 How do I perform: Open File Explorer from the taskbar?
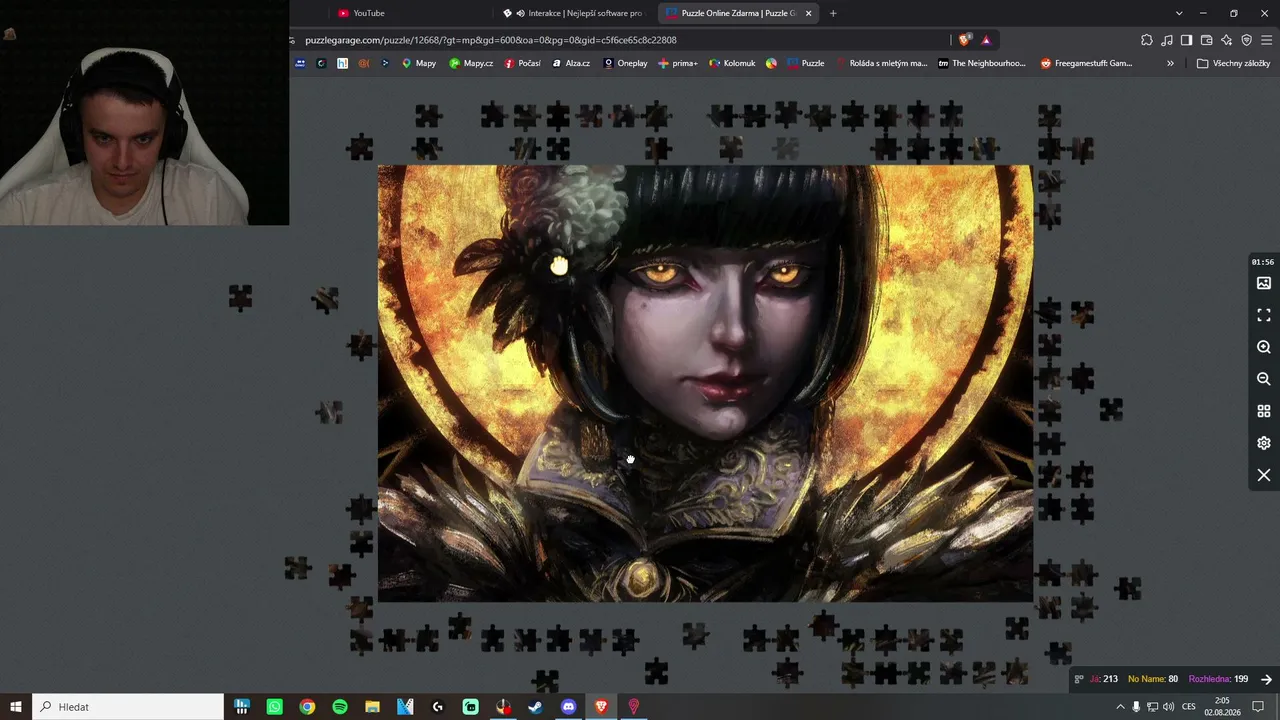pos(372,707)
